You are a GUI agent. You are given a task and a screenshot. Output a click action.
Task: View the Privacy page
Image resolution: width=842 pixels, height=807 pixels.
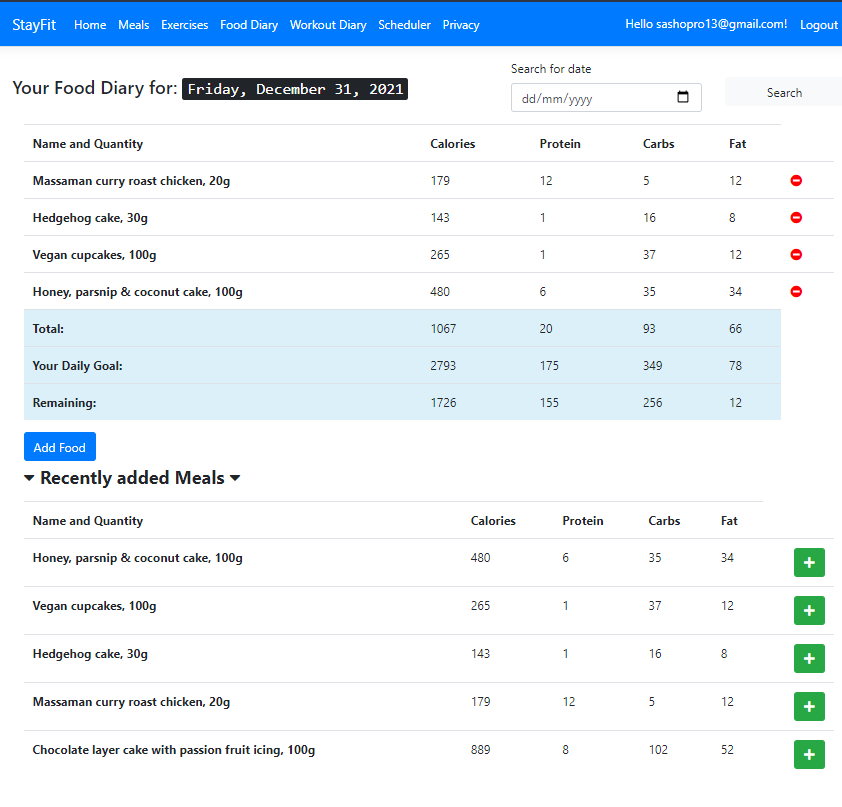pos(461,25)
